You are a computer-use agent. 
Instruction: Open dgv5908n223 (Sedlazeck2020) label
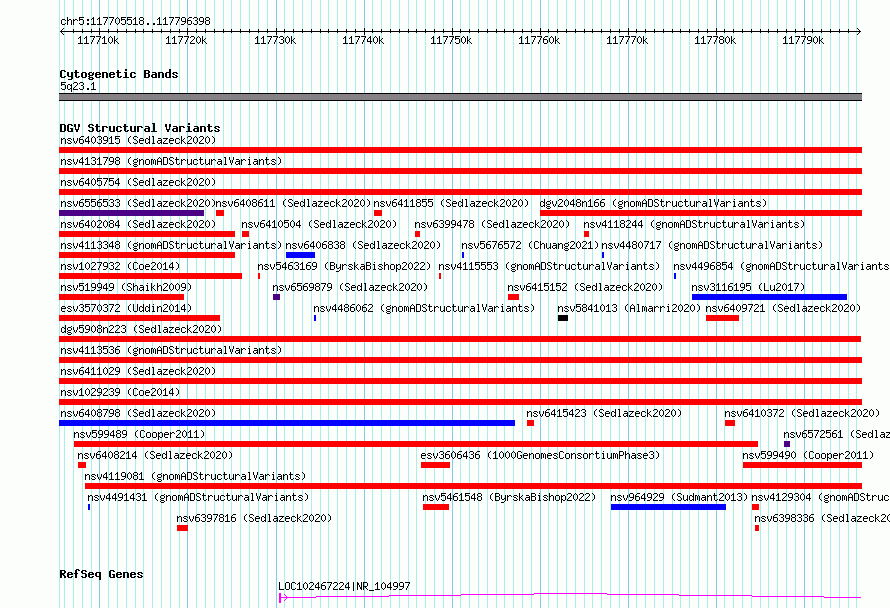tap(141, 329)
